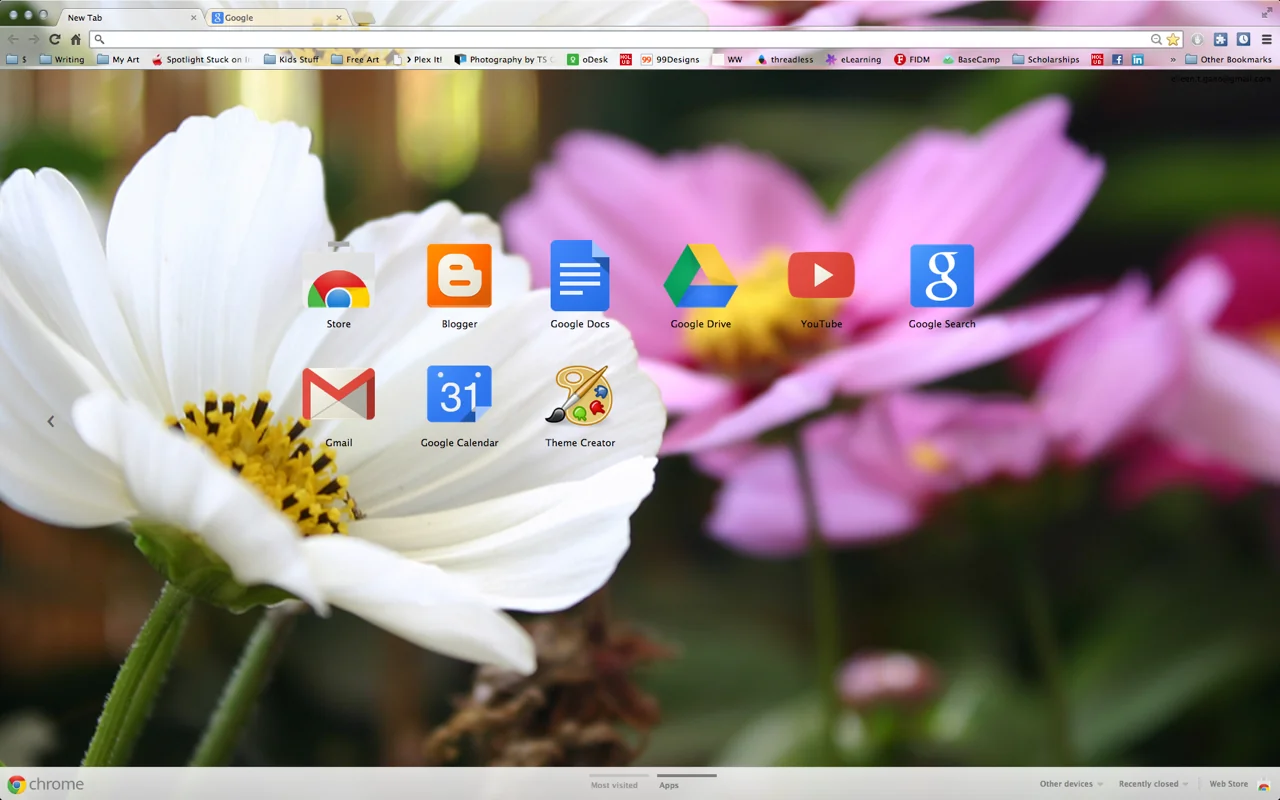Open the Writing bookmarks folder

[62, 59]
